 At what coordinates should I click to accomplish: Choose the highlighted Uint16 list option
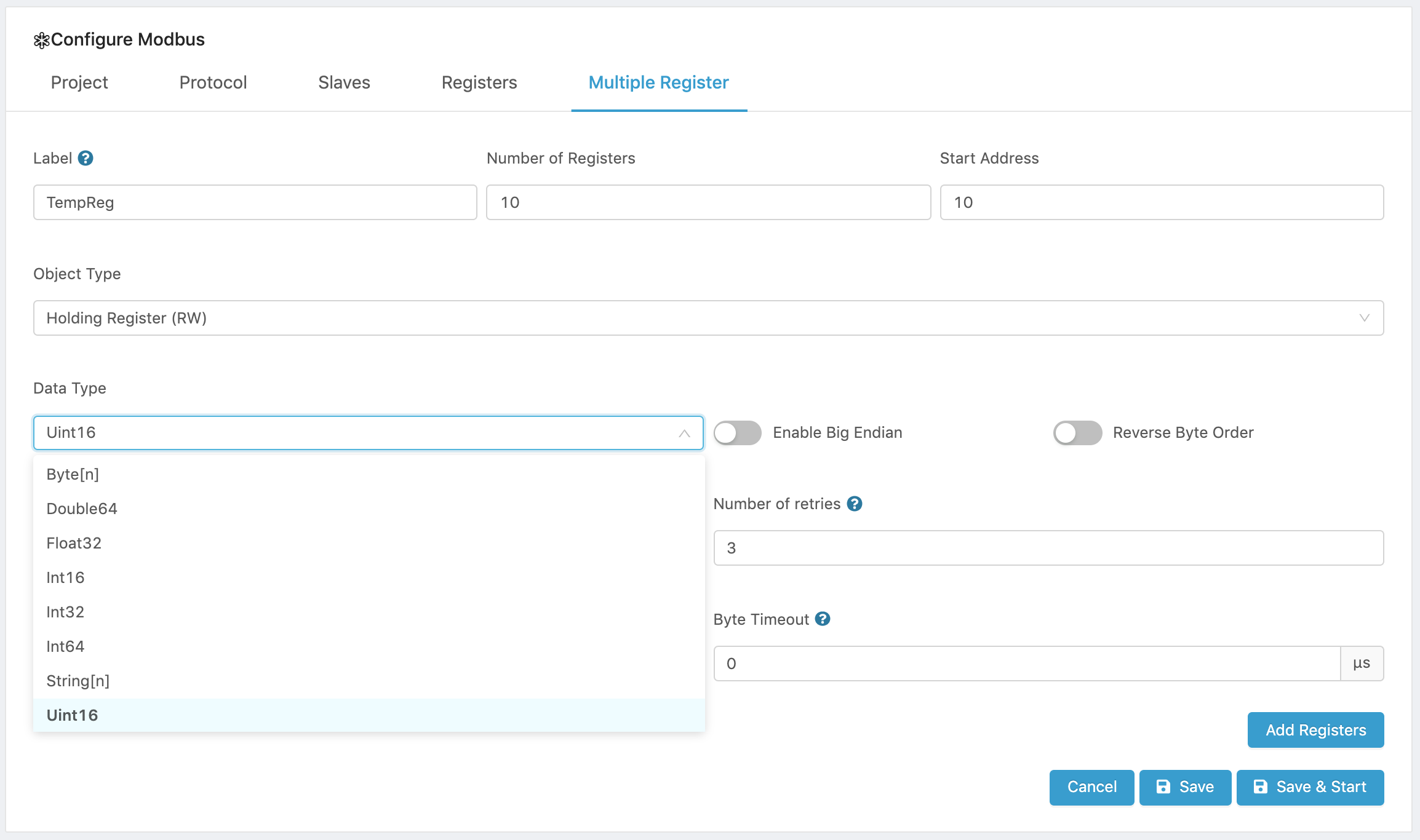(369, 715)
